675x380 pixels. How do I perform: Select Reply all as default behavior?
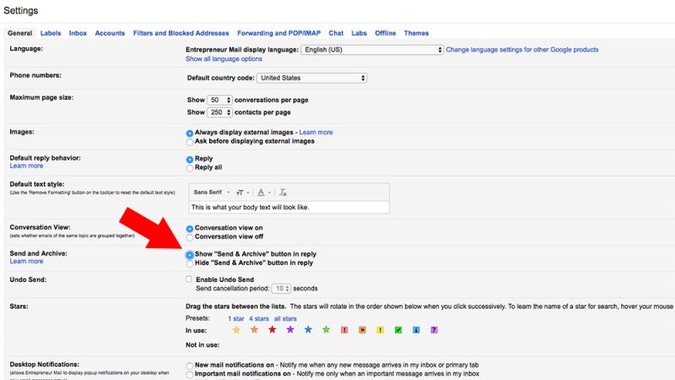click(189, 168)
